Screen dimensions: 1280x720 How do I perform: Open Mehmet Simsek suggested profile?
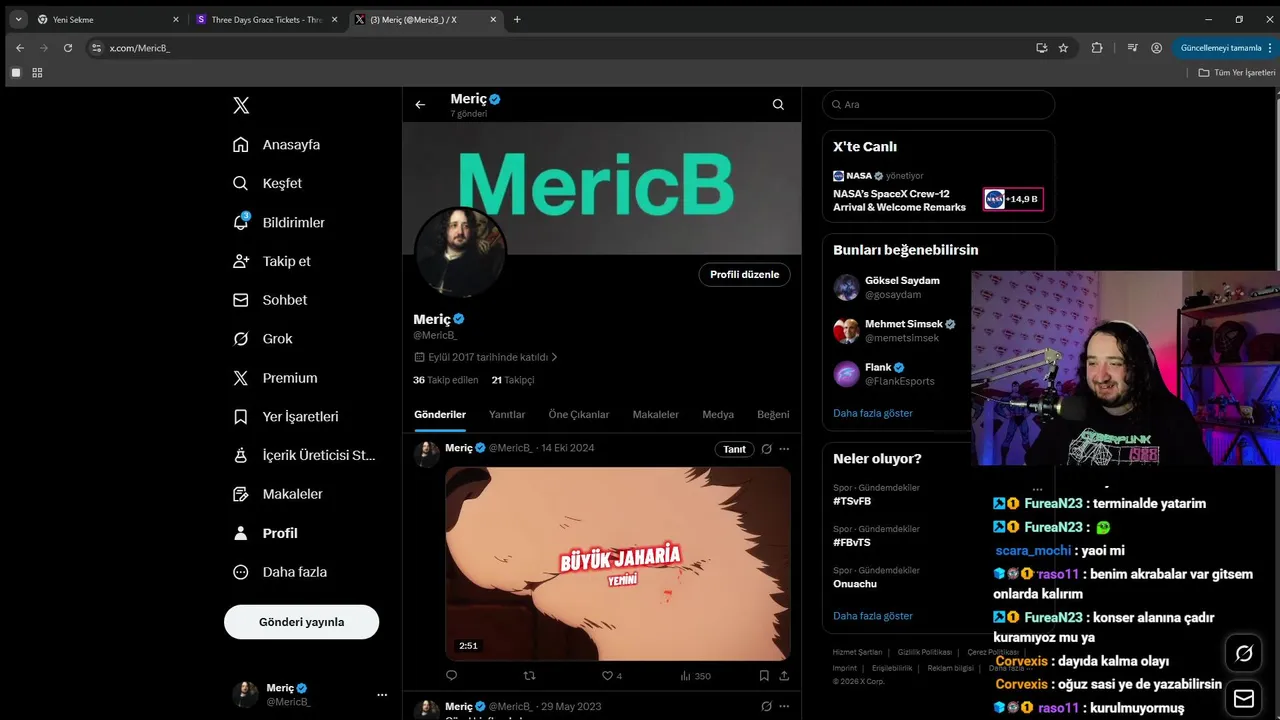897,331
